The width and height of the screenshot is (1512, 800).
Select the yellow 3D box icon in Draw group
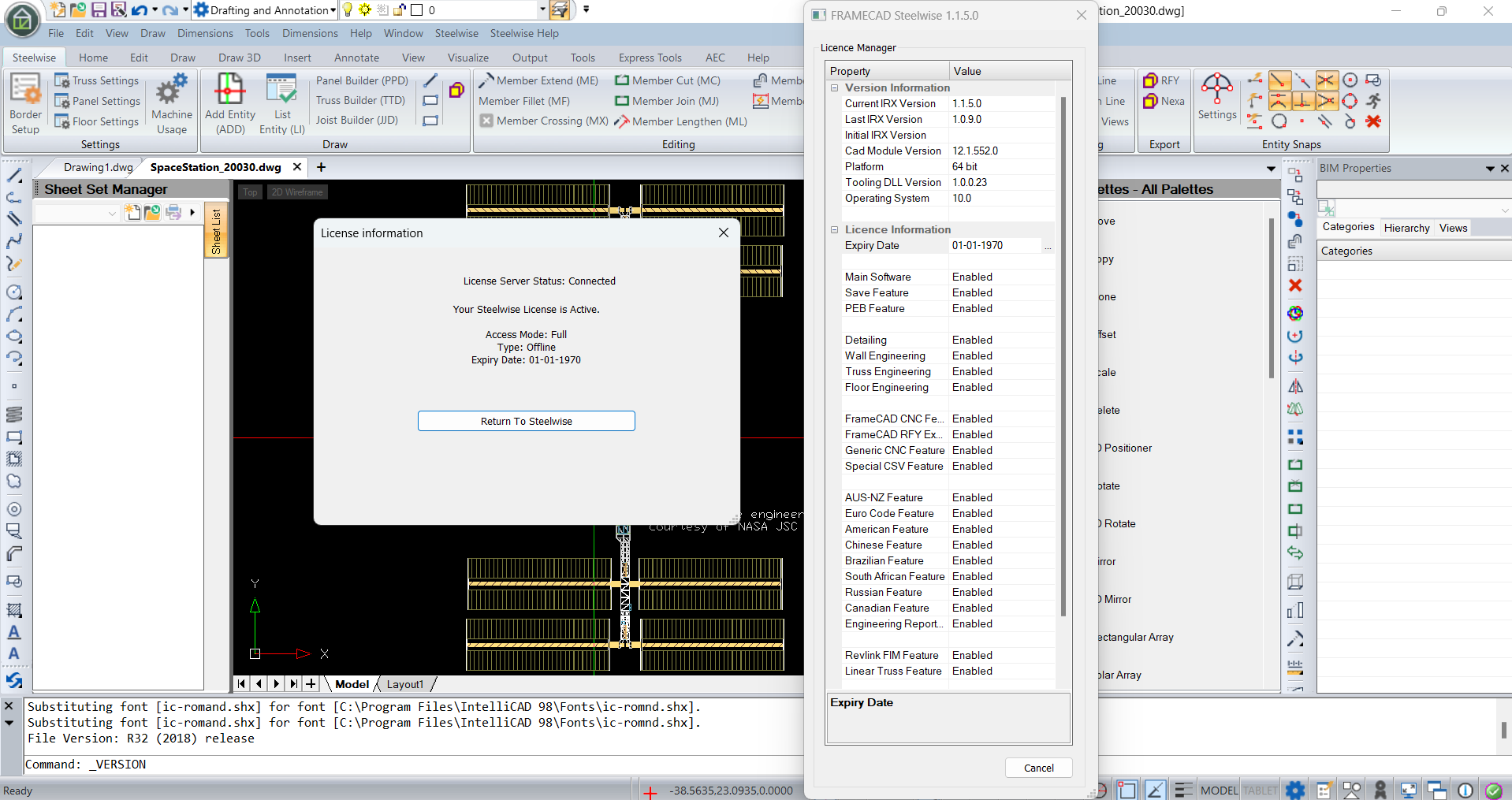tap(456, 90)
